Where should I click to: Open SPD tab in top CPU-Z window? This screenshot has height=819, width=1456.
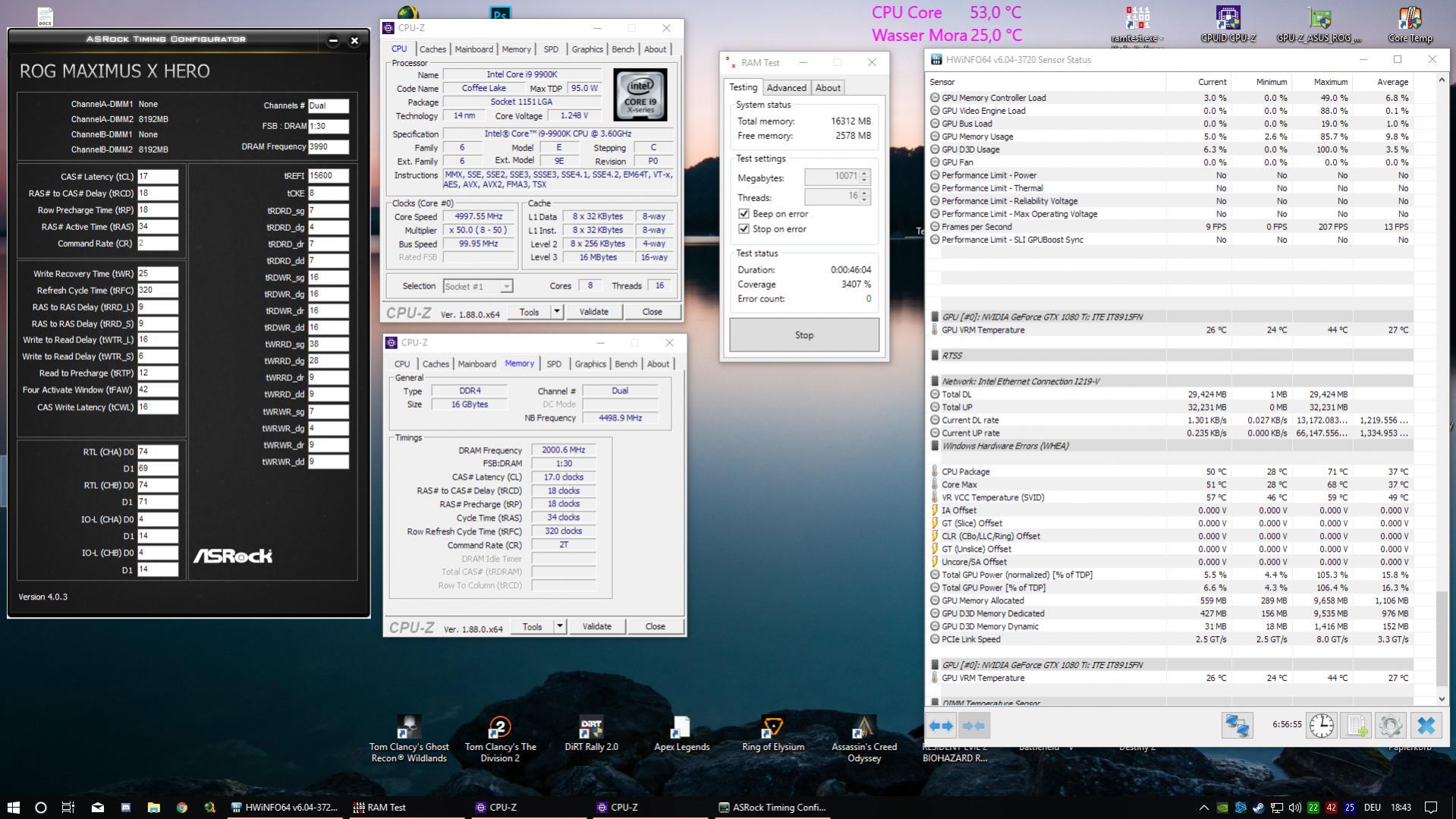551,49
